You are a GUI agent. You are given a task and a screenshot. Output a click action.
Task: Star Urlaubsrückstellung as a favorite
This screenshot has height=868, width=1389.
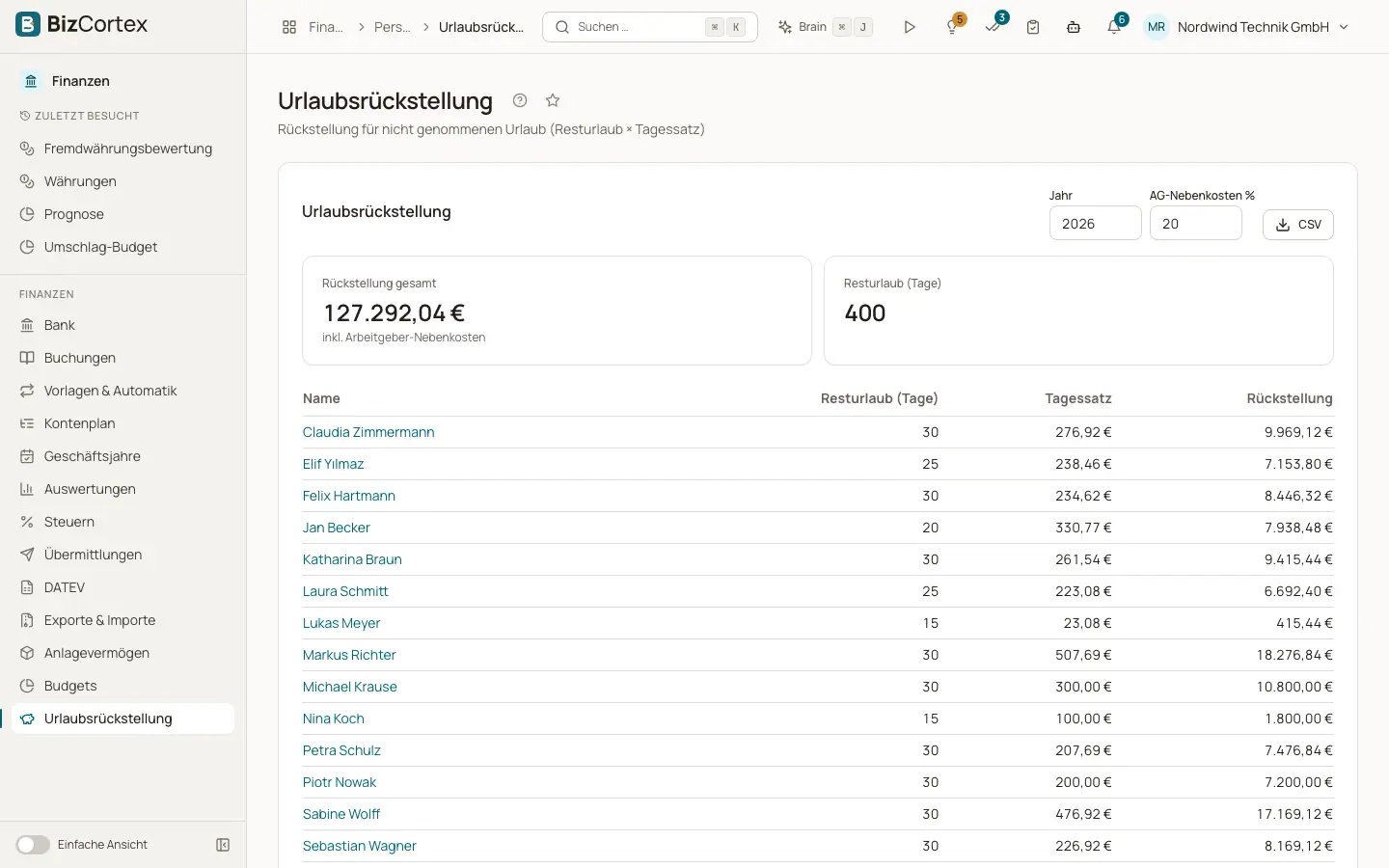pos(553,100)
